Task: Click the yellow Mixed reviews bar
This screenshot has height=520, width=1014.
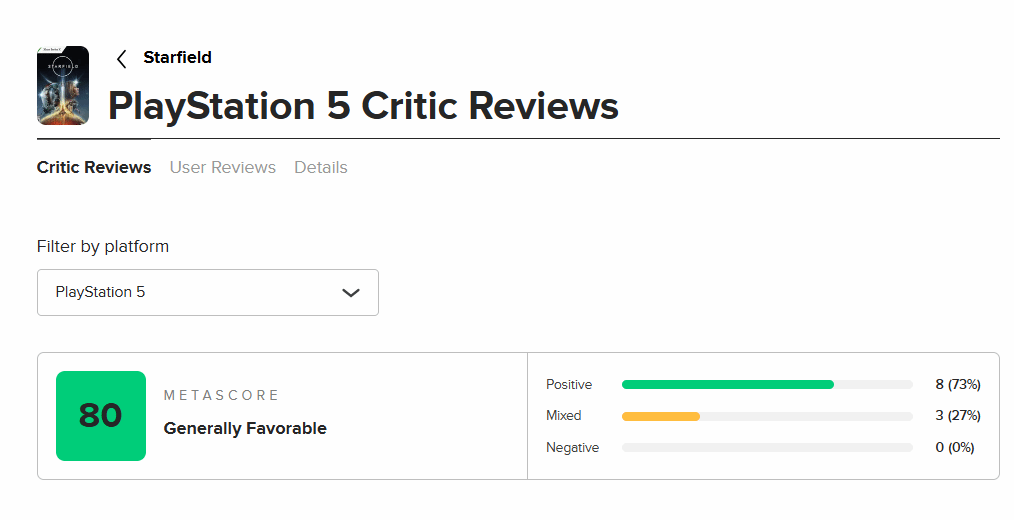Action: [x=660, y=416]
